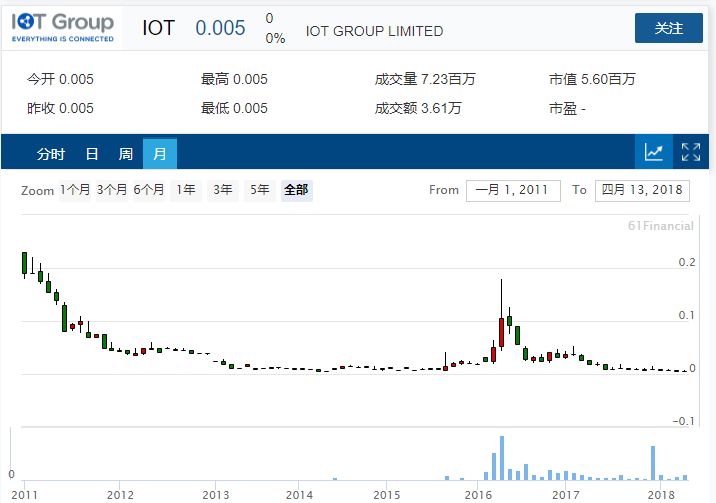Click the 2011 x-axis label
Image resolution: width=716 pixels, height=503 pixels.
24,495
